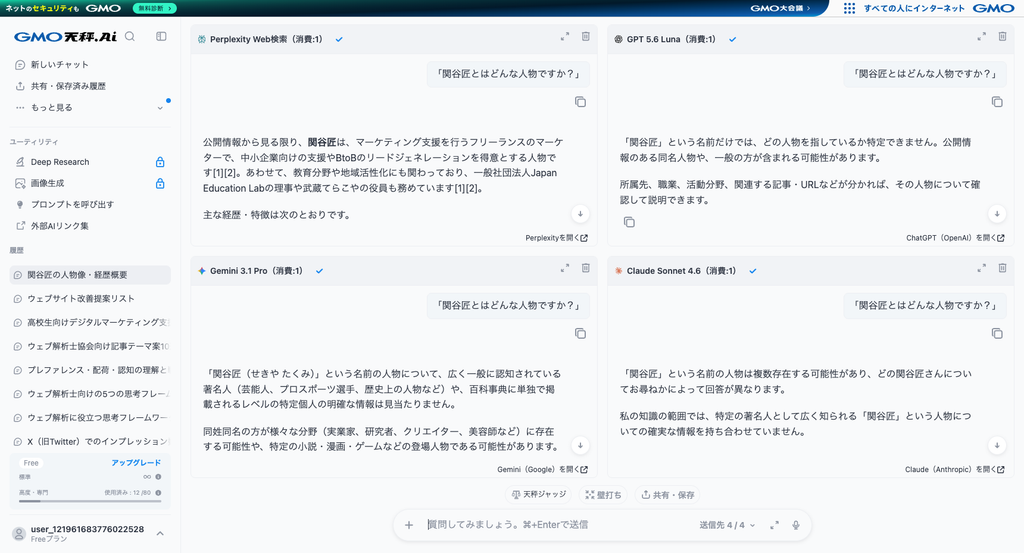Toggle the GPT 5.6 Luna model checkmark
Image resolution: width=1024 pixels, height=553 pixels.
[733, 39]
